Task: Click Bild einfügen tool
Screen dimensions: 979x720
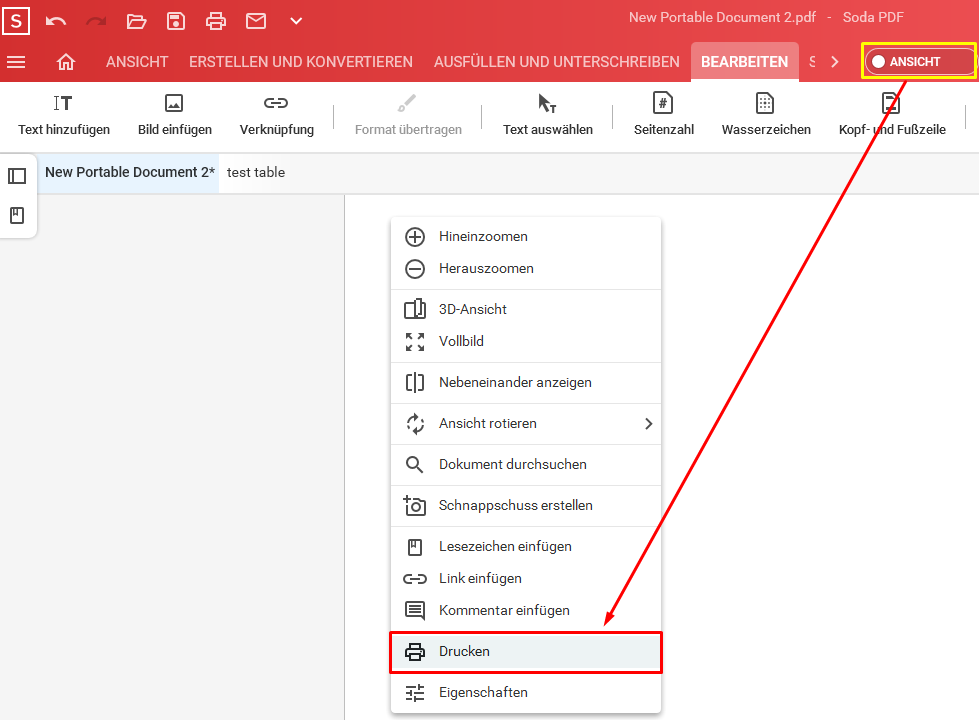Action: (174, 115)
